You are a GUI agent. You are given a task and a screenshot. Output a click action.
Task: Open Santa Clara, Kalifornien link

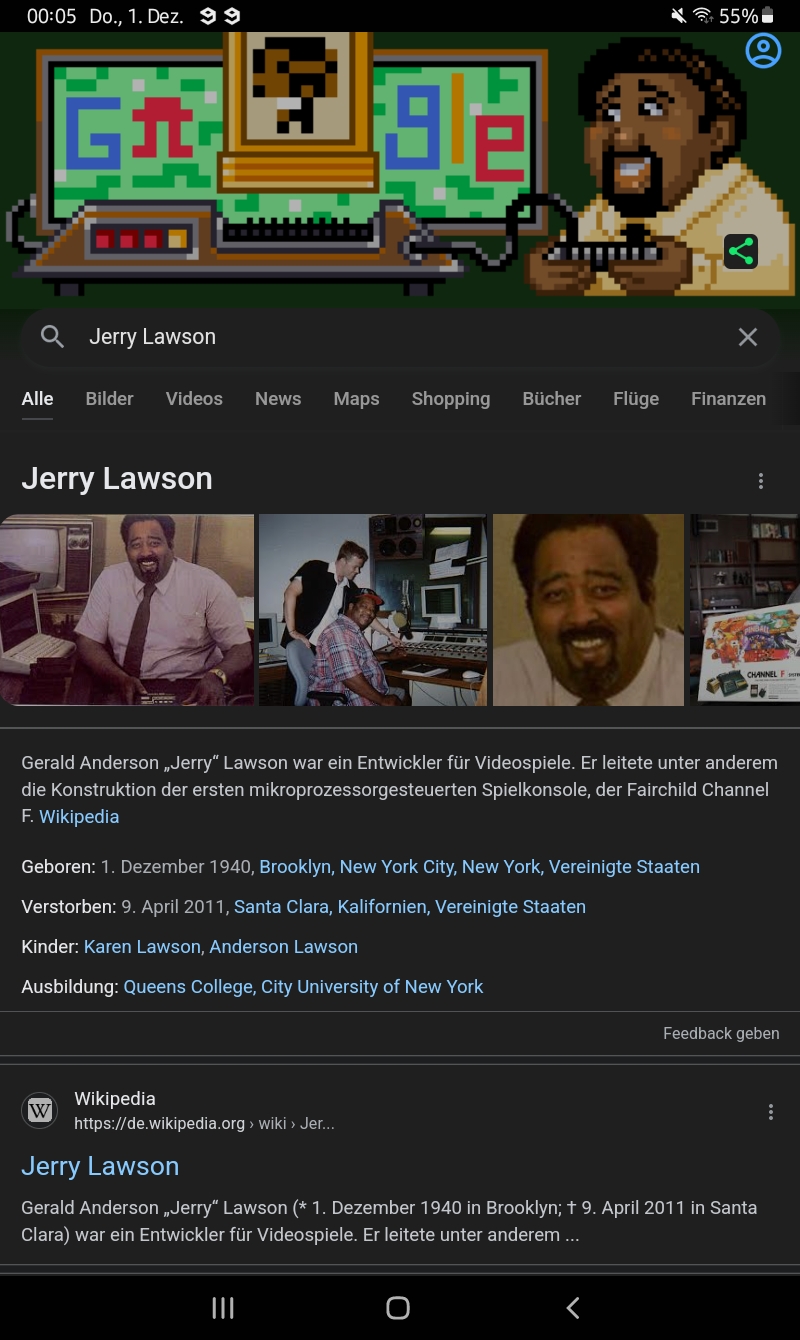point(410,907)
